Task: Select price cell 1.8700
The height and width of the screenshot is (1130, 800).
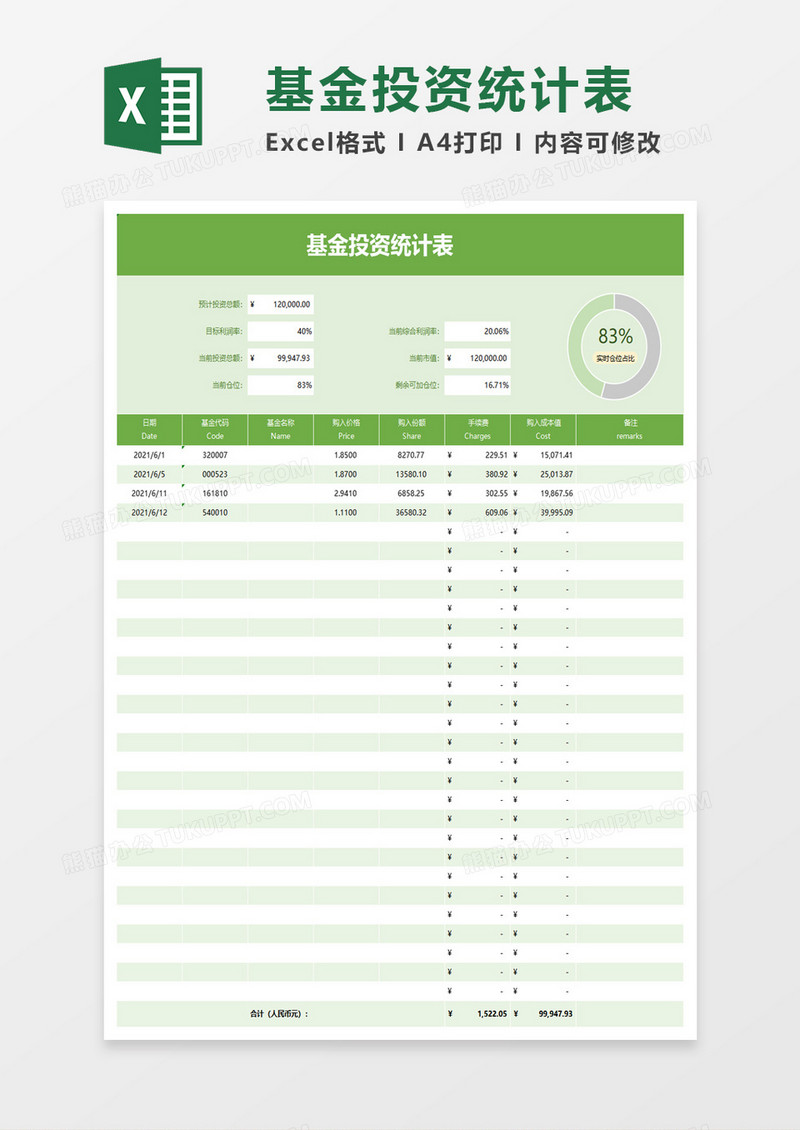Action: 346,474
